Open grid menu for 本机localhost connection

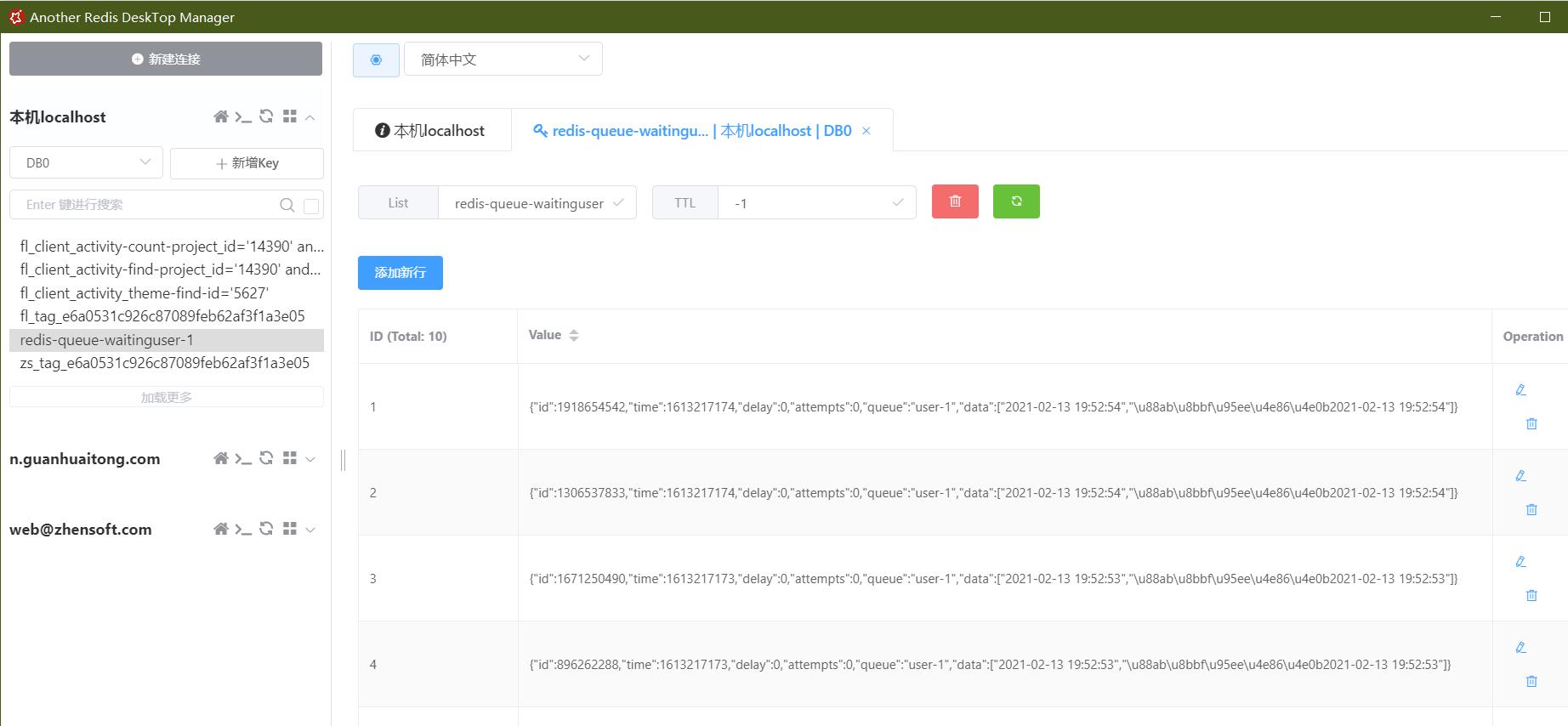[x=290, y=116]
